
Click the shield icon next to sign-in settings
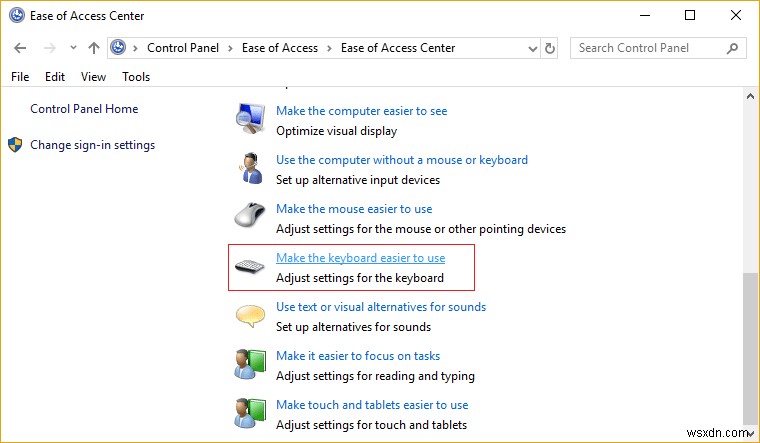[15, 145]
